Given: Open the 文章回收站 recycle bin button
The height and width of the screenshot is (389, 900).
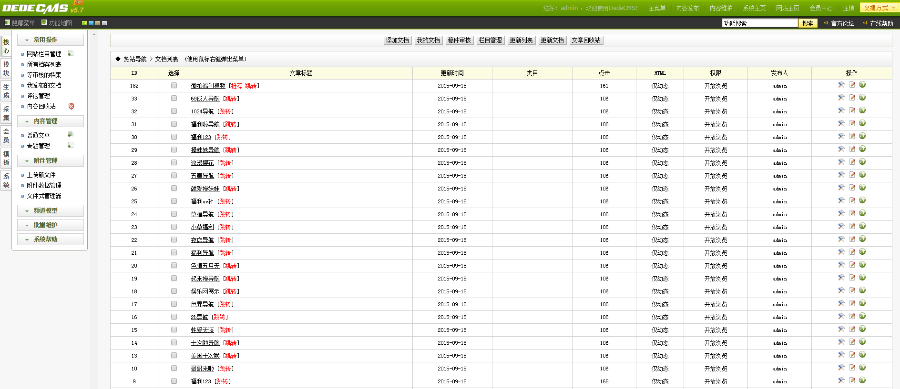Looking at the screenshot, I should click(x=587, y=40).
